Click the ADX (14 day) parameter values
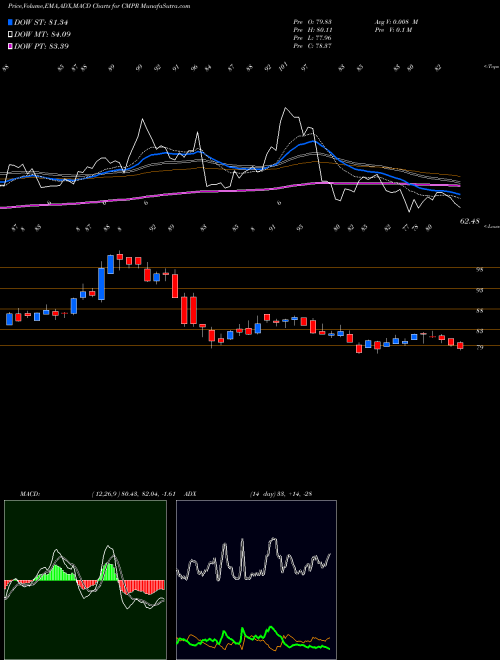 click(281, 494)
